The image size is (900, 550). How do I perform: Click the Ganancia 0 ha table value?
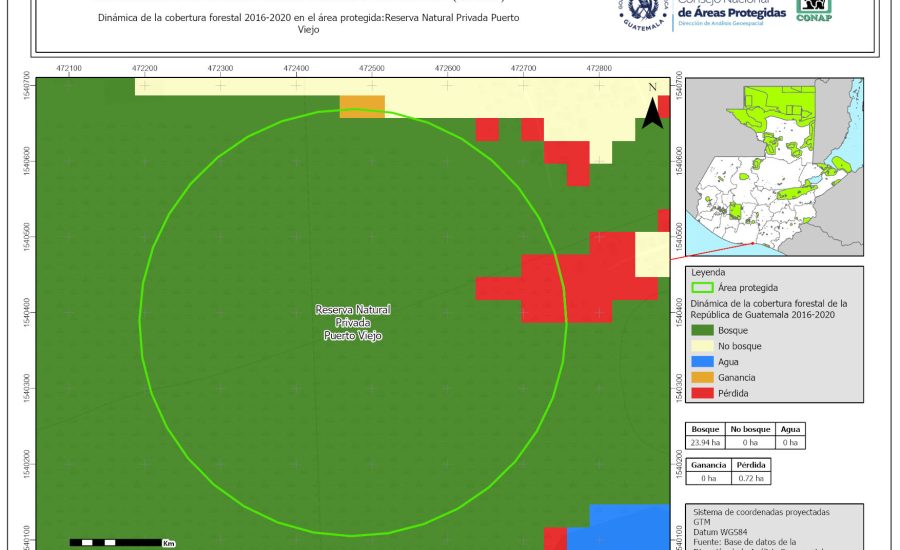point(707,478)
